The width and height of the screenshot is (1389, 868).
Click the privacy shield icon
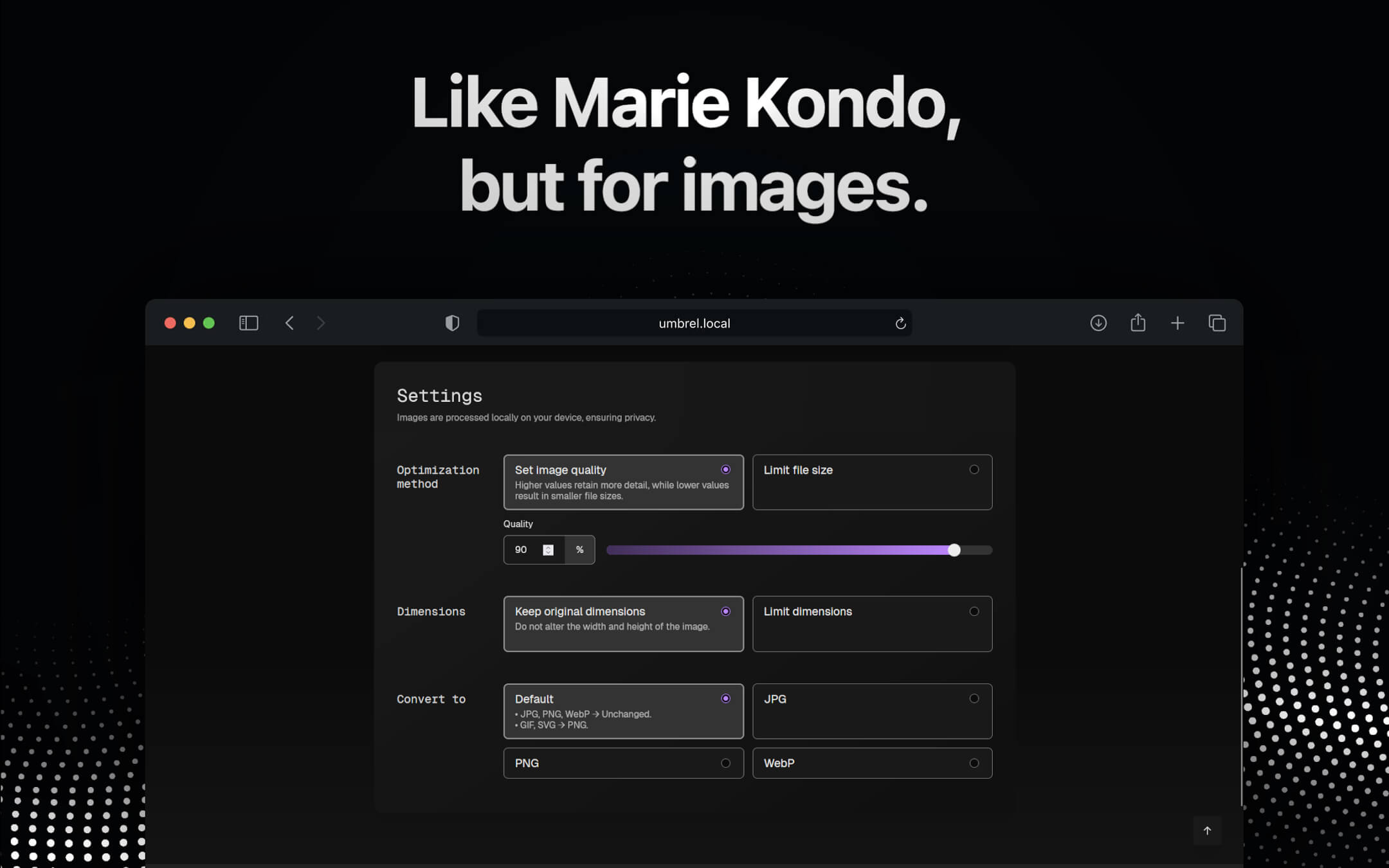point(452,323)
